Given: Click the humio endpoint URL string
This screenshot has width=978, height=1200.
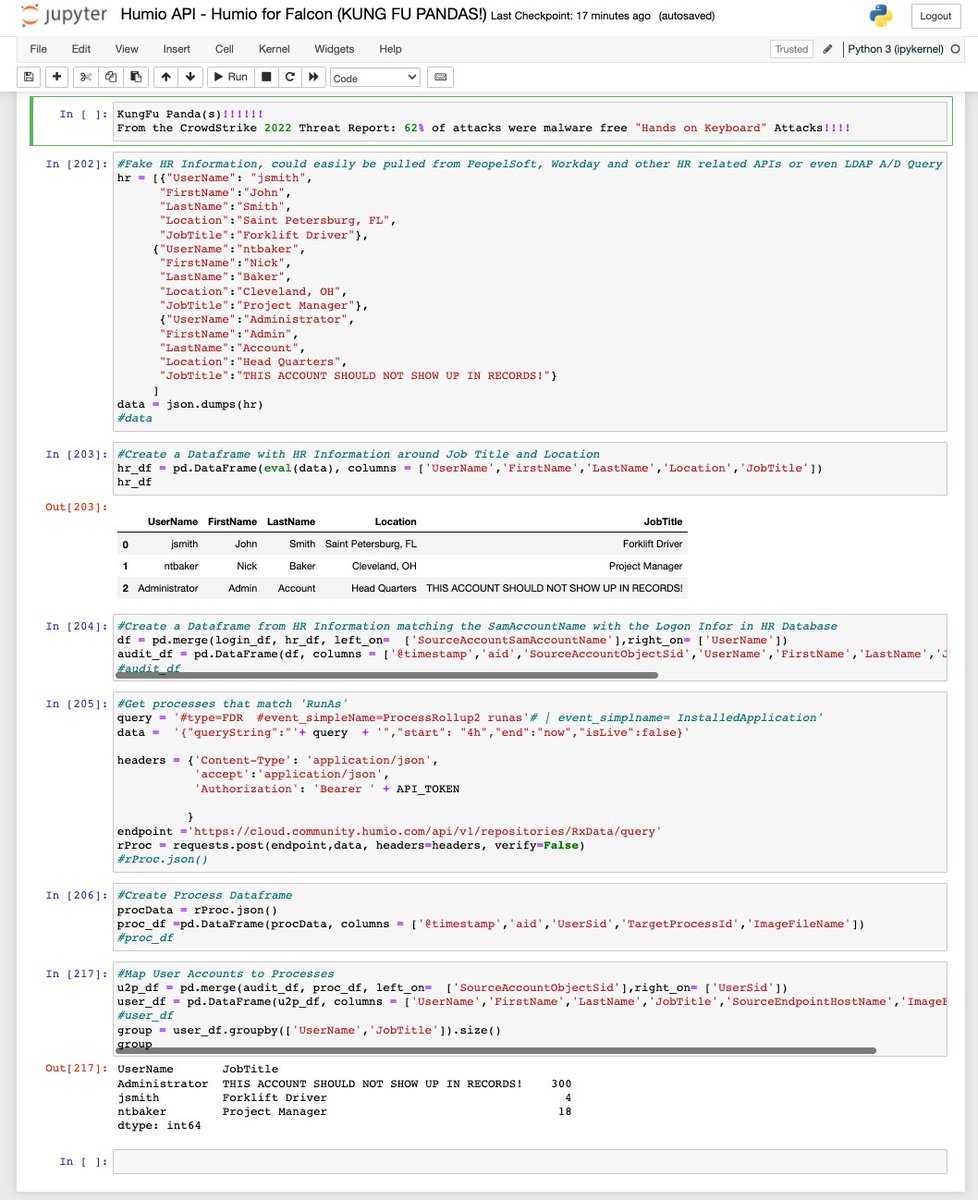Looking at the screenshot, I should coord(426,831).
